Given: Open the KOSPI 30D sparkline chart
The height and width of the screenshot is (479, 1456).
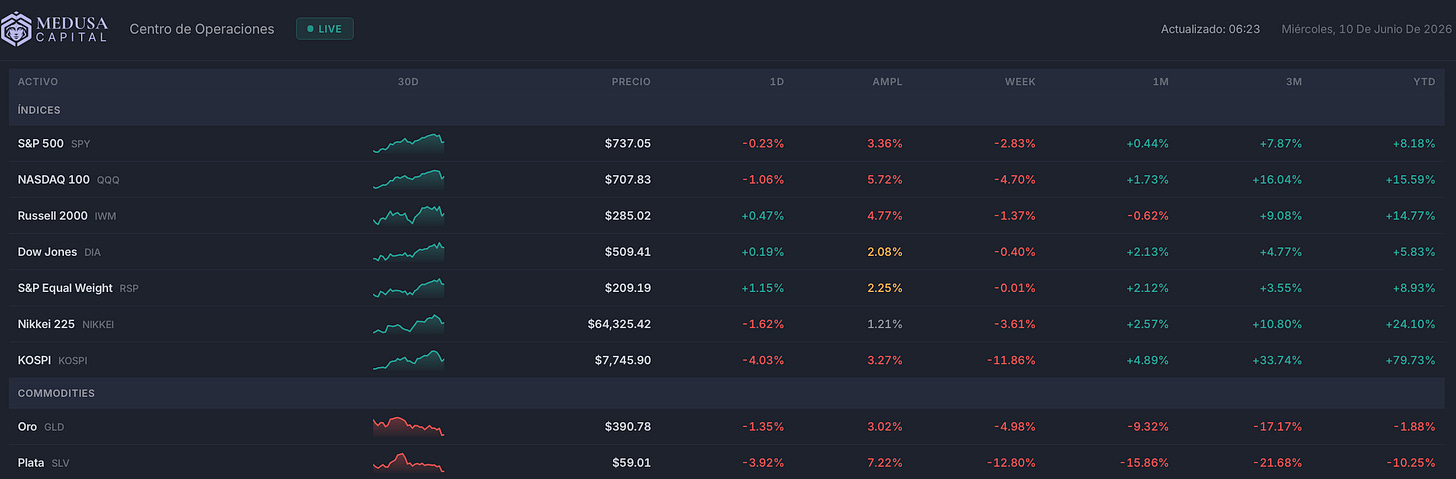Looking at the screenshot, I should [408, 360].
